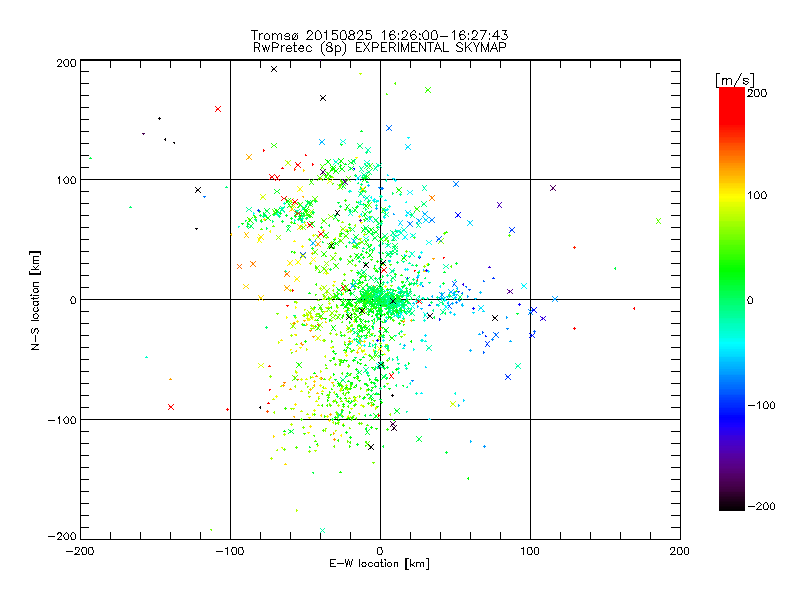Click the y-axis tick label -100
The image size is (800, 600).
click(x=62, y=420)
